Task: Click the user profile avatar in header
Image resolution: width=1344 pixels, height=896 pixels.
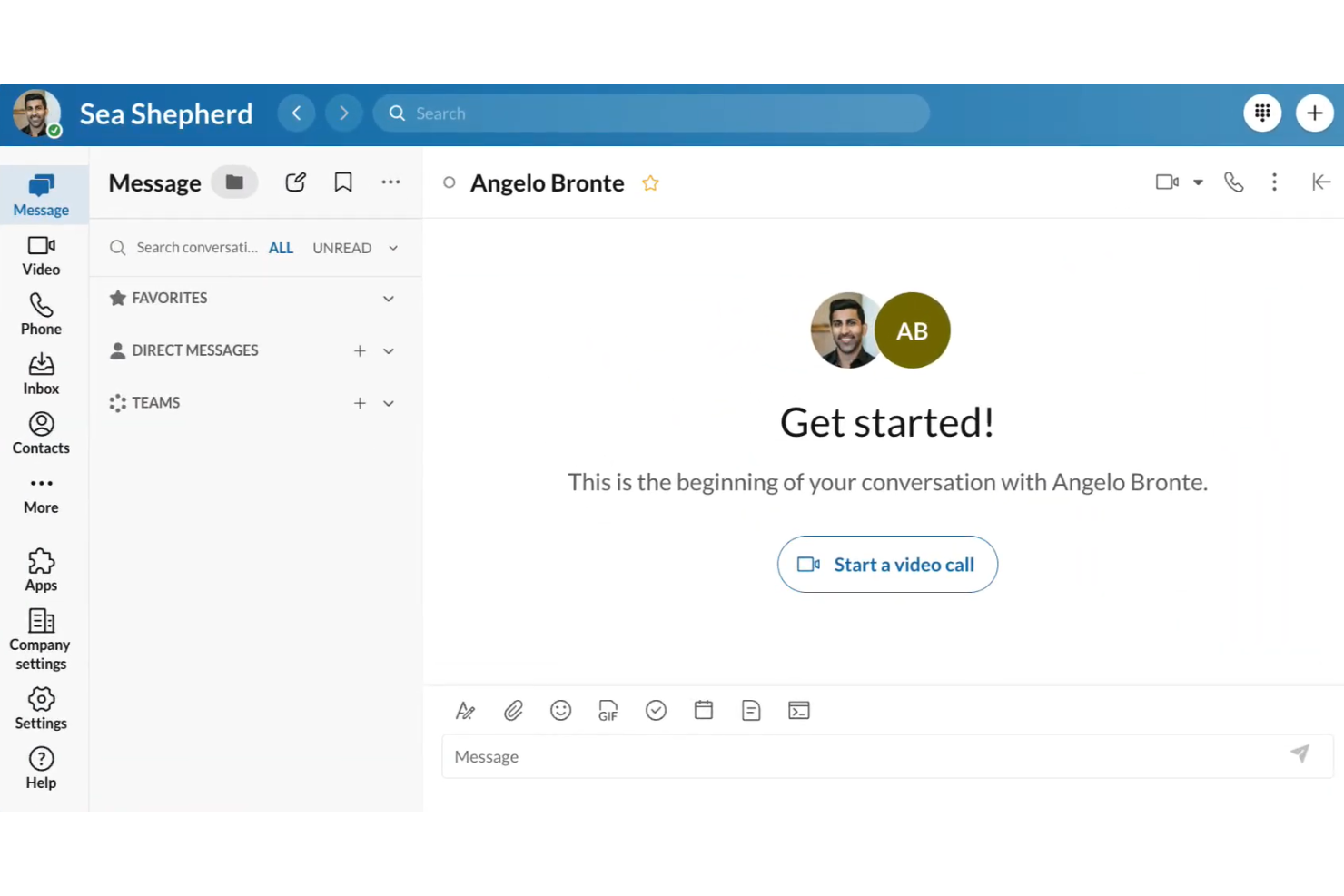Action: point(36,113)
